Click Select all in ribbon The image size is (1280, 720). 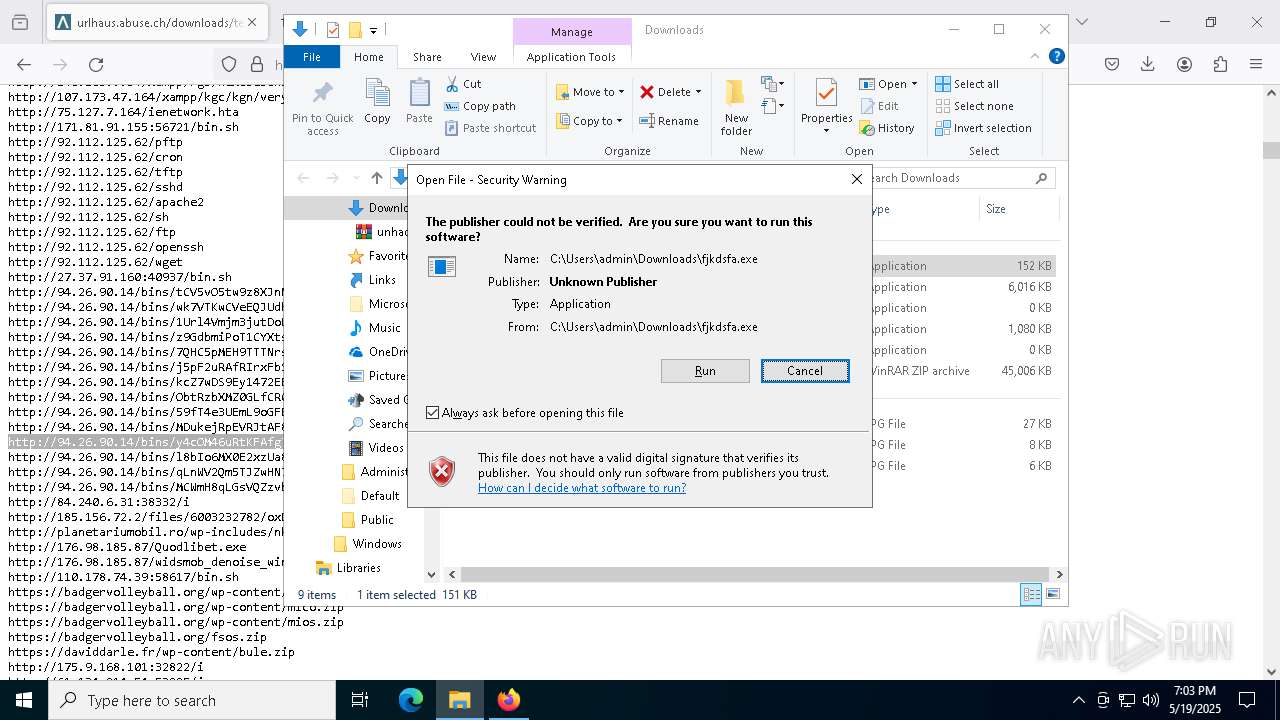point(967,84)
